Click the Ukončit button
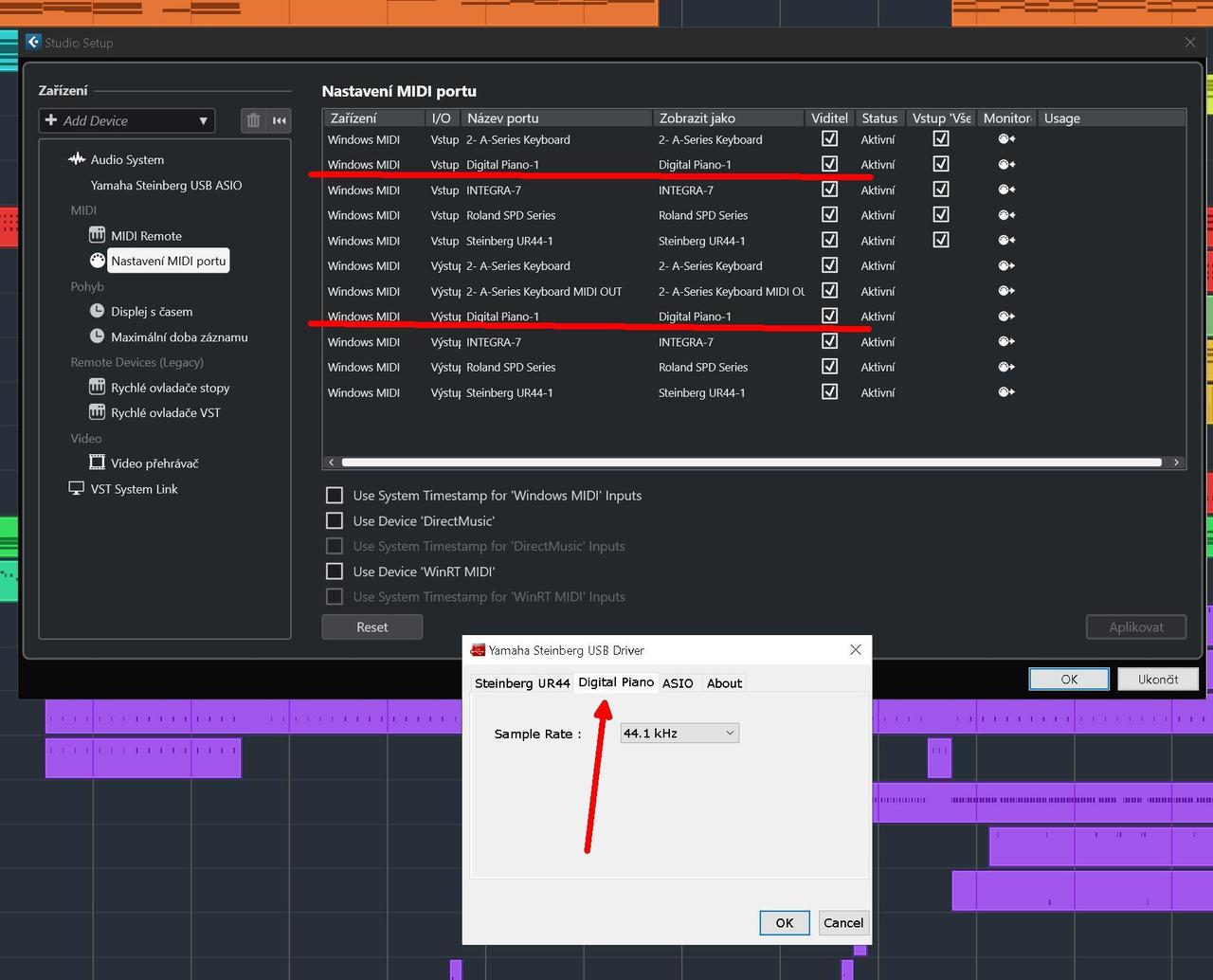 (1157, 680)
